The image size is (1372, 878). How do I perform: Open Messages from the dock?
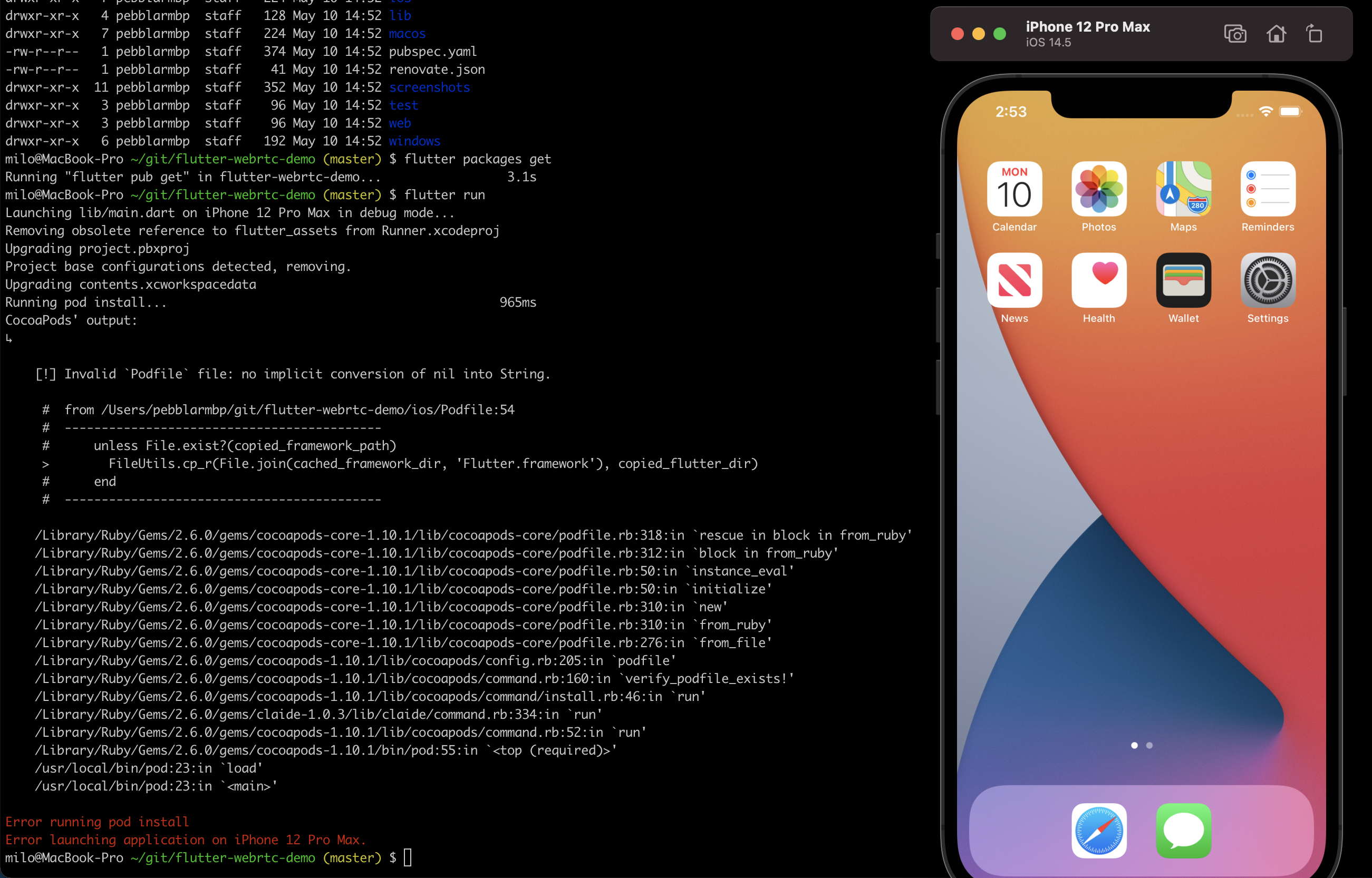[1183, 830]
